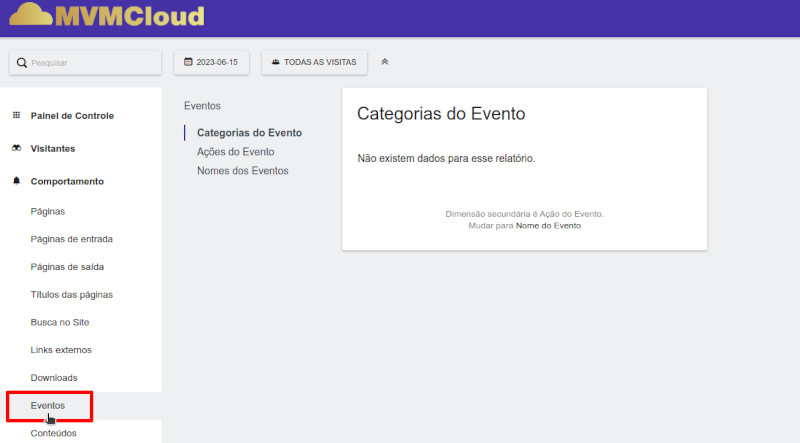This screenshot has width=800, height=443.
Task: Switch secondary dimension to Nome do Evento
Action: (x=548, y=226)
